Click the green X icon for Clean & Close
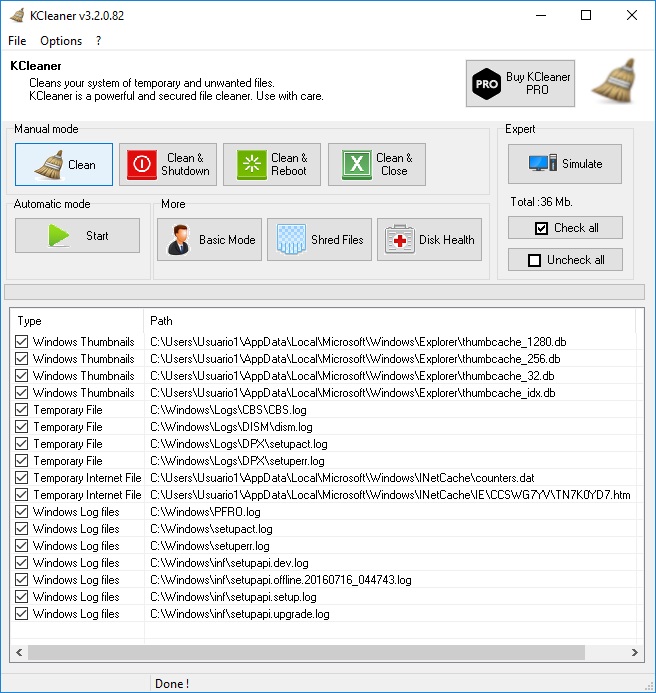This screenshot has height=693, width=656. tap(356, 164)
